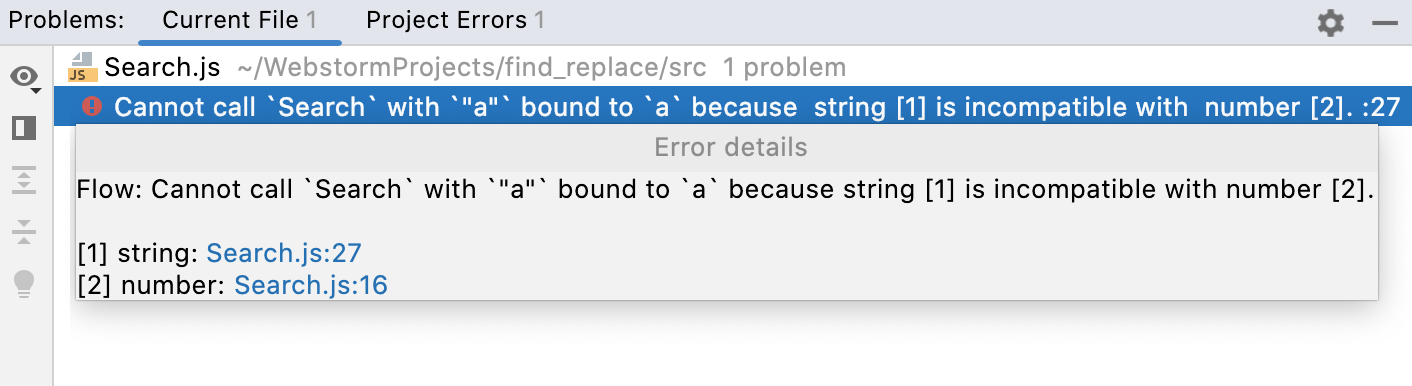Click the Flow error description text

727,190
